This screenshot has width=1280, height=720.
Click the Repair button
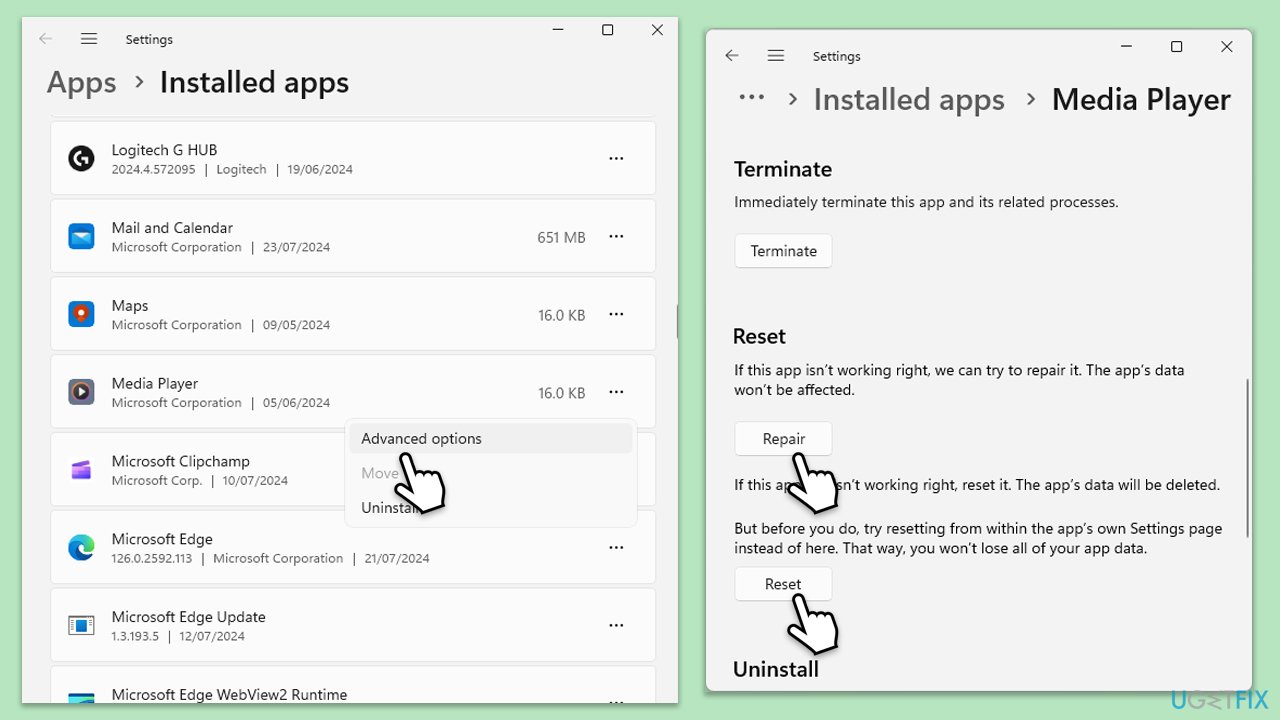pyautogui.click(x=784, y=439)
